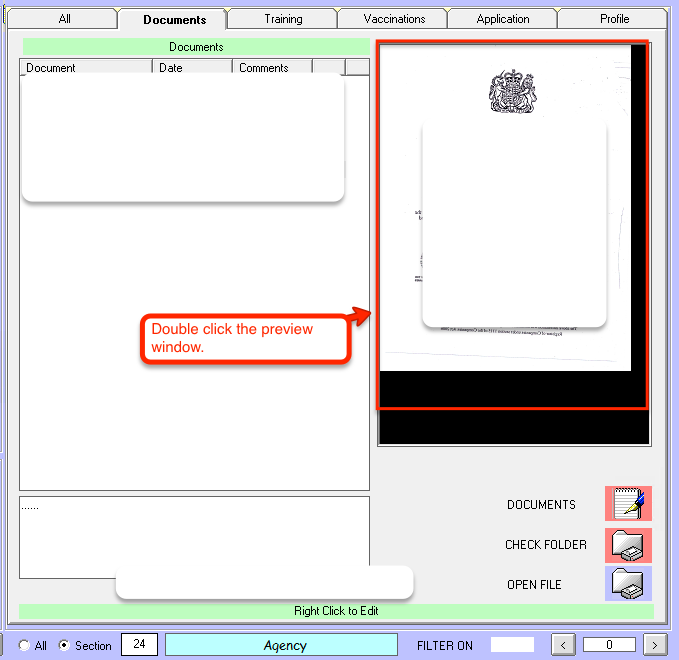Click the OPEN FILE folder icon
Viewport: 679px width, 660px height.
tap(628, 584)
